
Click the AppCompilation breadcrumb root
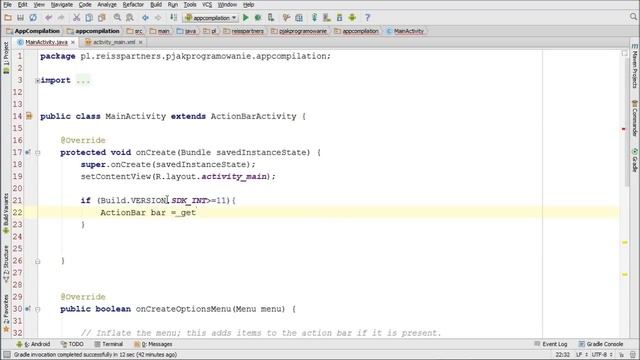pos(33,31)
